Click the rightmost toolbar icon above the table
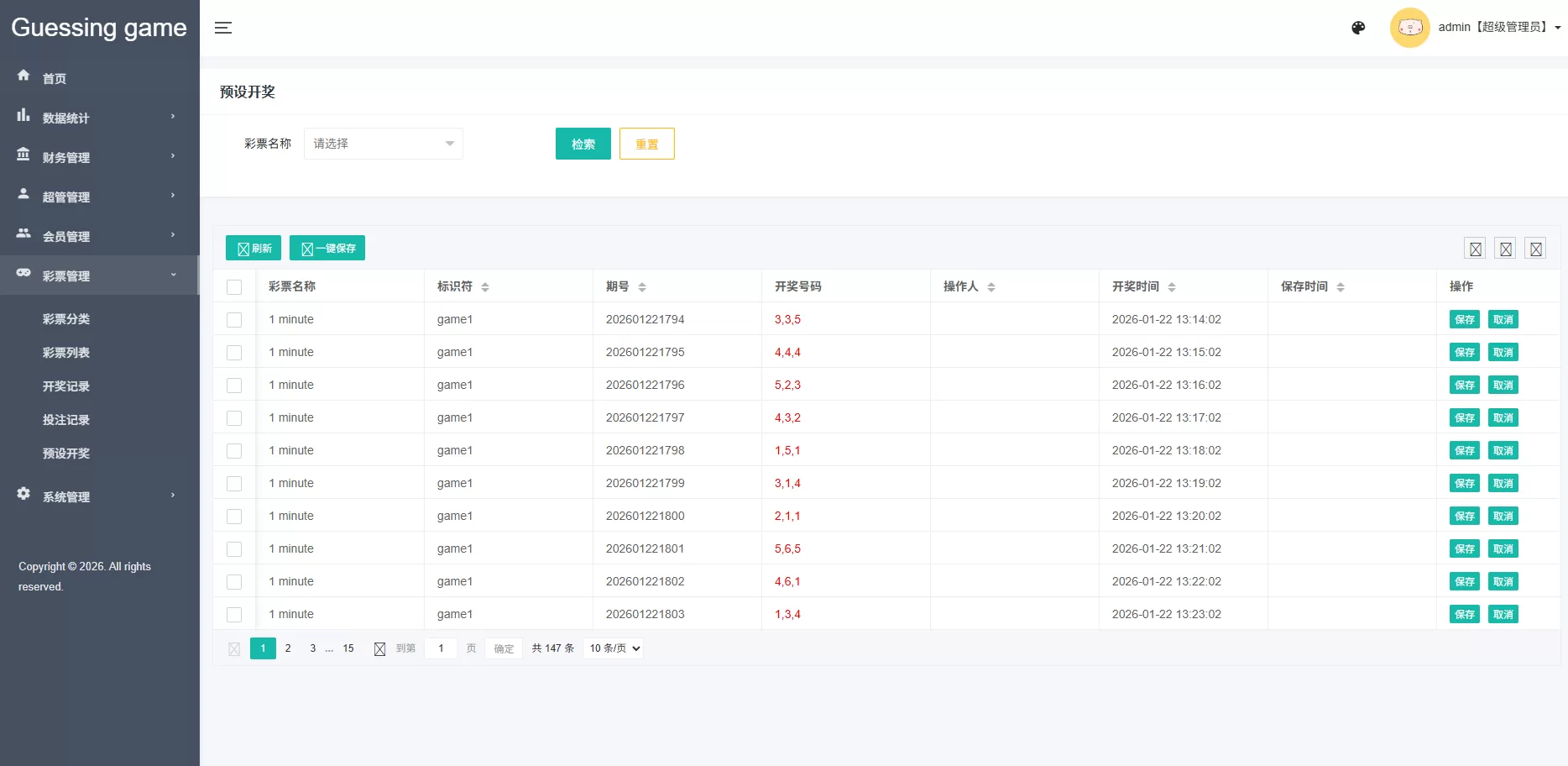 point(1535,248)
